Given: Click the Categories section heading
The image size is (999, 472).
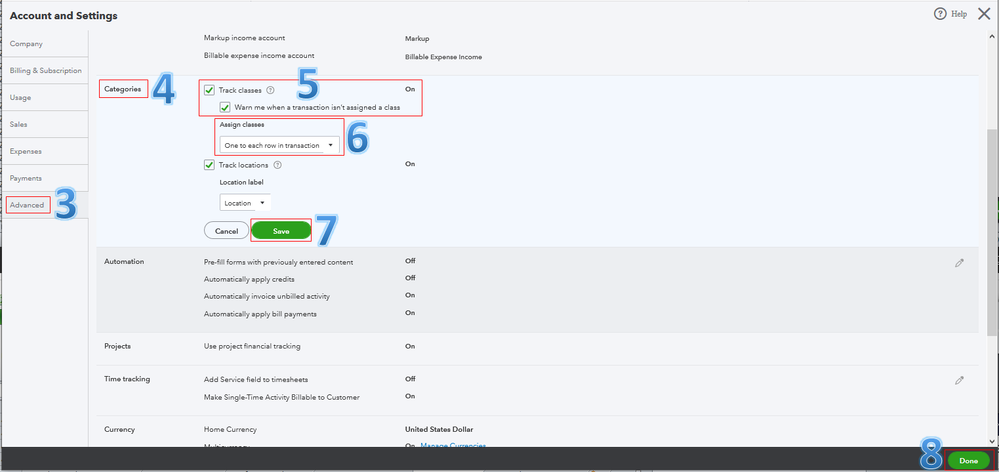Looking at the screenshot, I should [x=123, y=89].
